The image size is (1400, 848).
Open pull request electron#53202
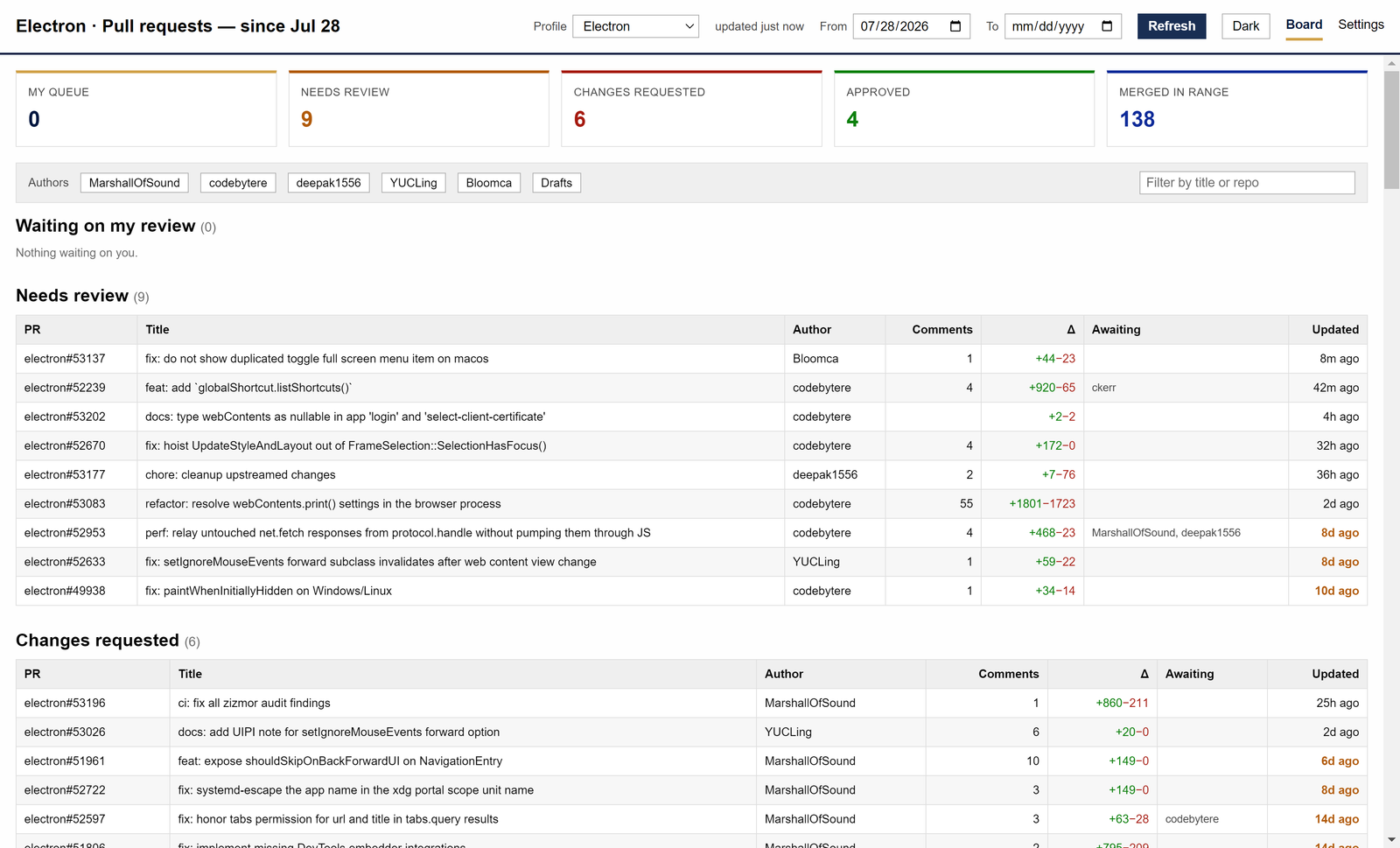[65, 417]
